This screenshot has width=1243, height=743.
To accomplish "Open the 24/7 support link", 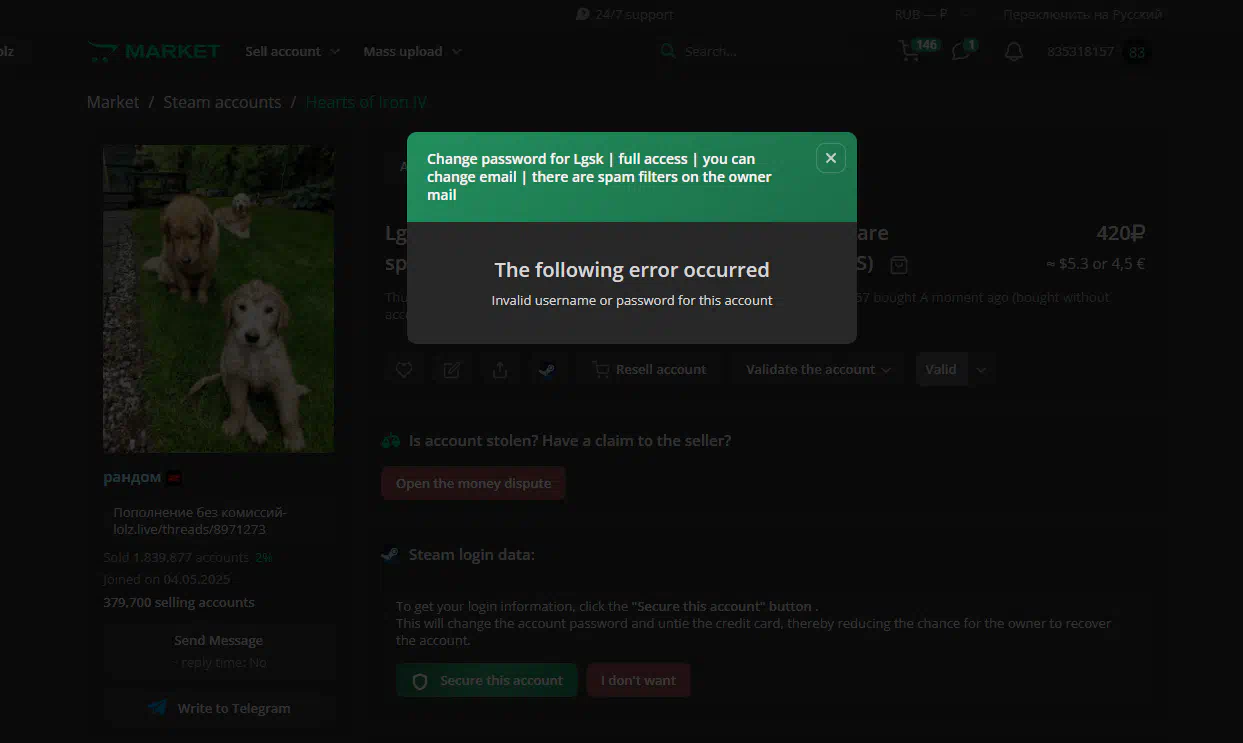I will point(624,15).
